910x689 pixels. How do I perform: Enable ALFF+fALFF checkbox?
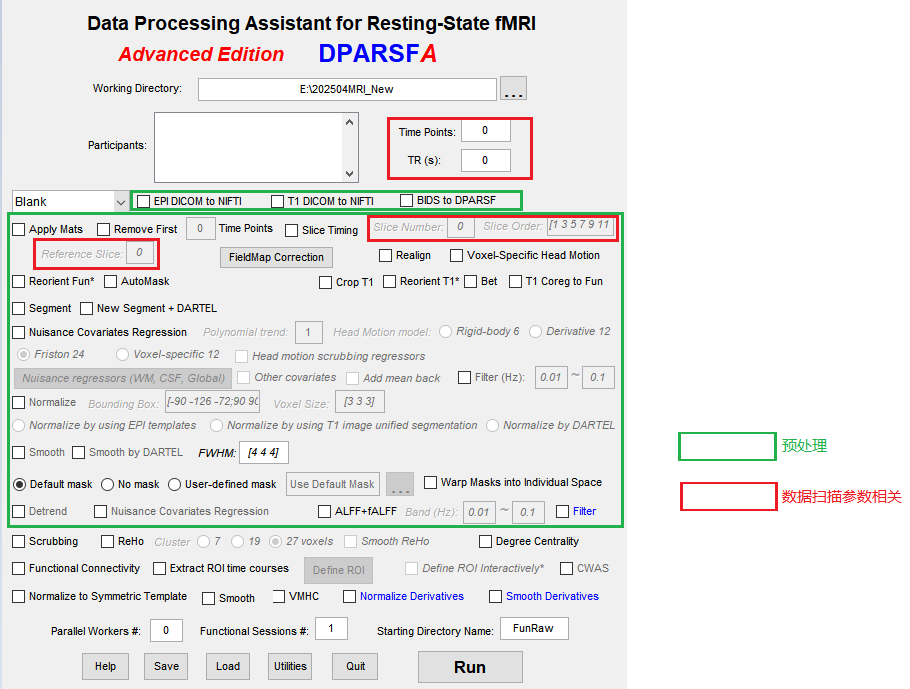(x=324, y=511)
